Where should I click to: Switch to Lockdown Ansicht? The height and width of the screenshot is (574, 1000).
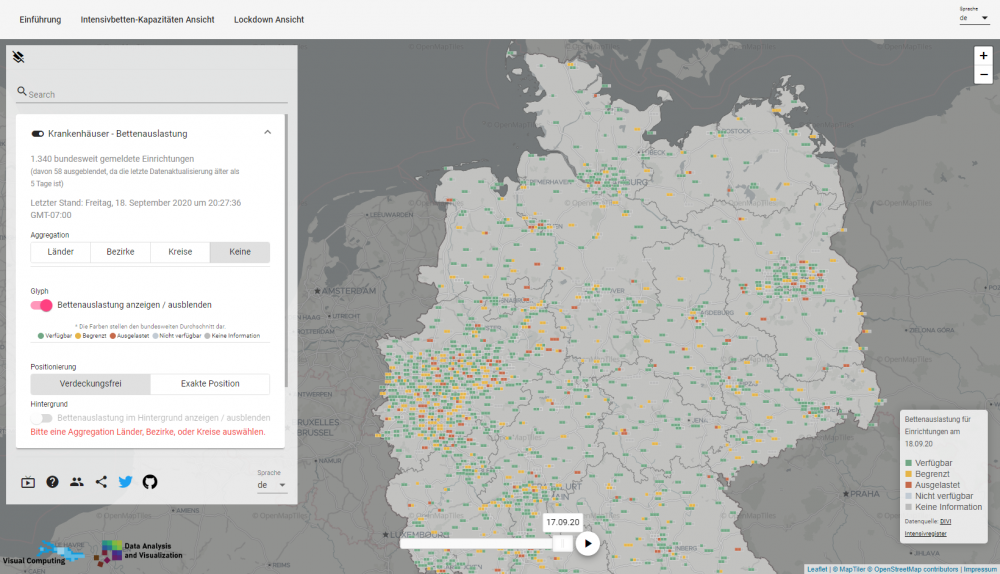coord(269,20)
